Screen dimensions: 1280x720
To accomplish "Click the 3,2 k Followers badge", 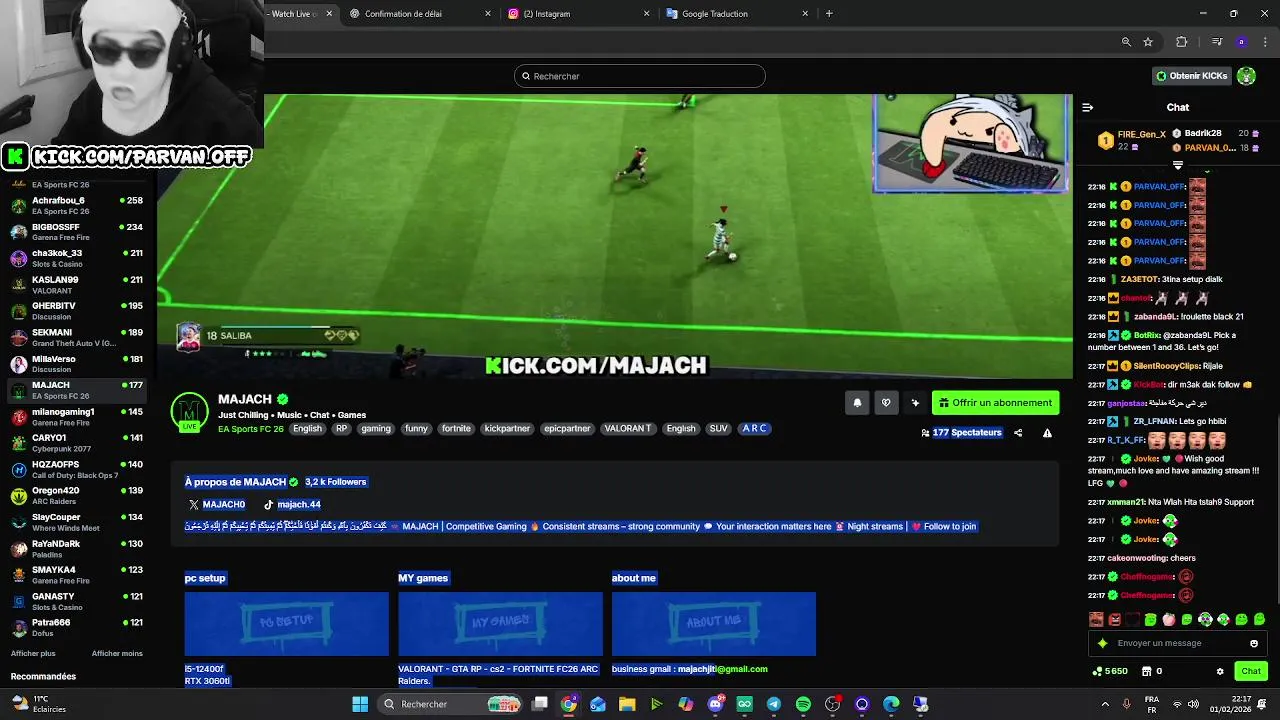I will [x=336, y=482].
